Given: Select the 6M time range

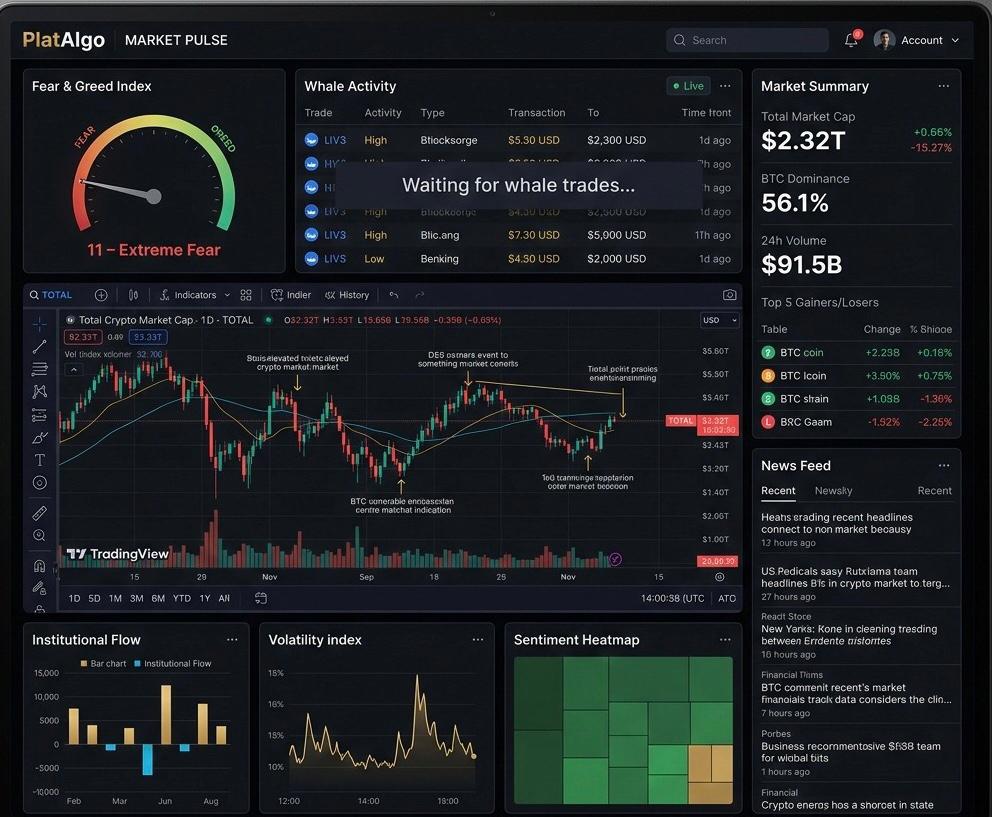Looking at the screenshot, I should point(158,598).
